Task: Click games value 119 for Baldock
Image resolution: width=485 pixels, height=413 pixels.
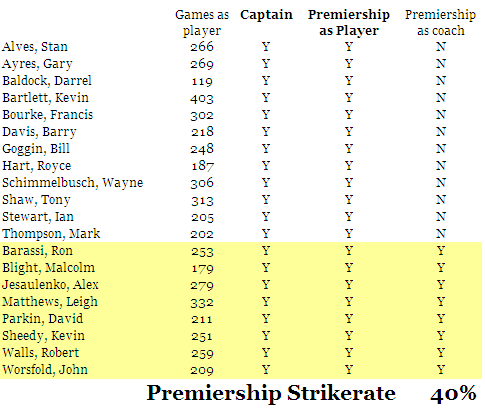Action: 202,81
